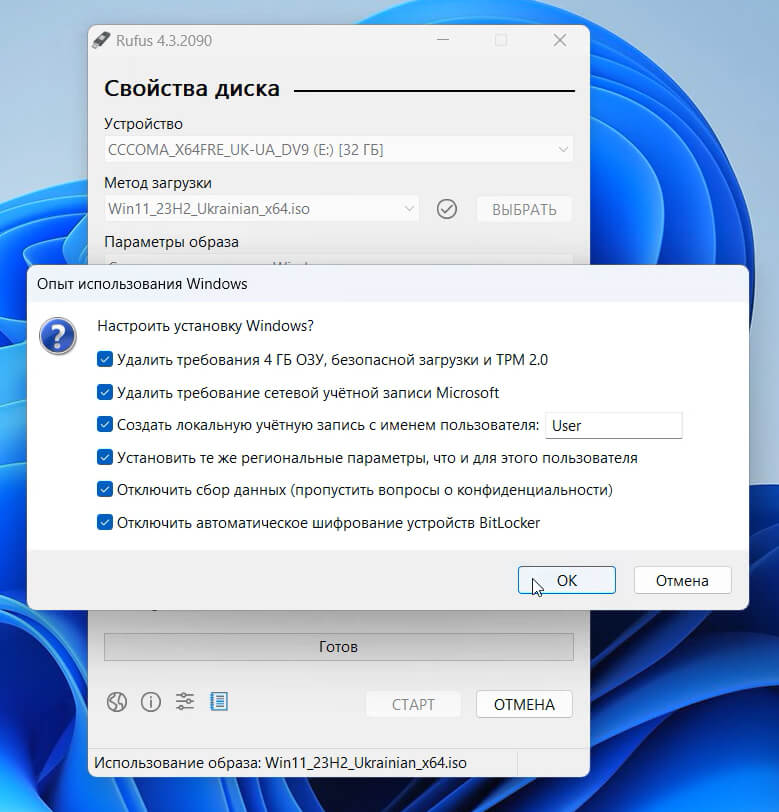Click the globe language icon in Rufus
Screen dimensions: 779x812
coord(117,702)
